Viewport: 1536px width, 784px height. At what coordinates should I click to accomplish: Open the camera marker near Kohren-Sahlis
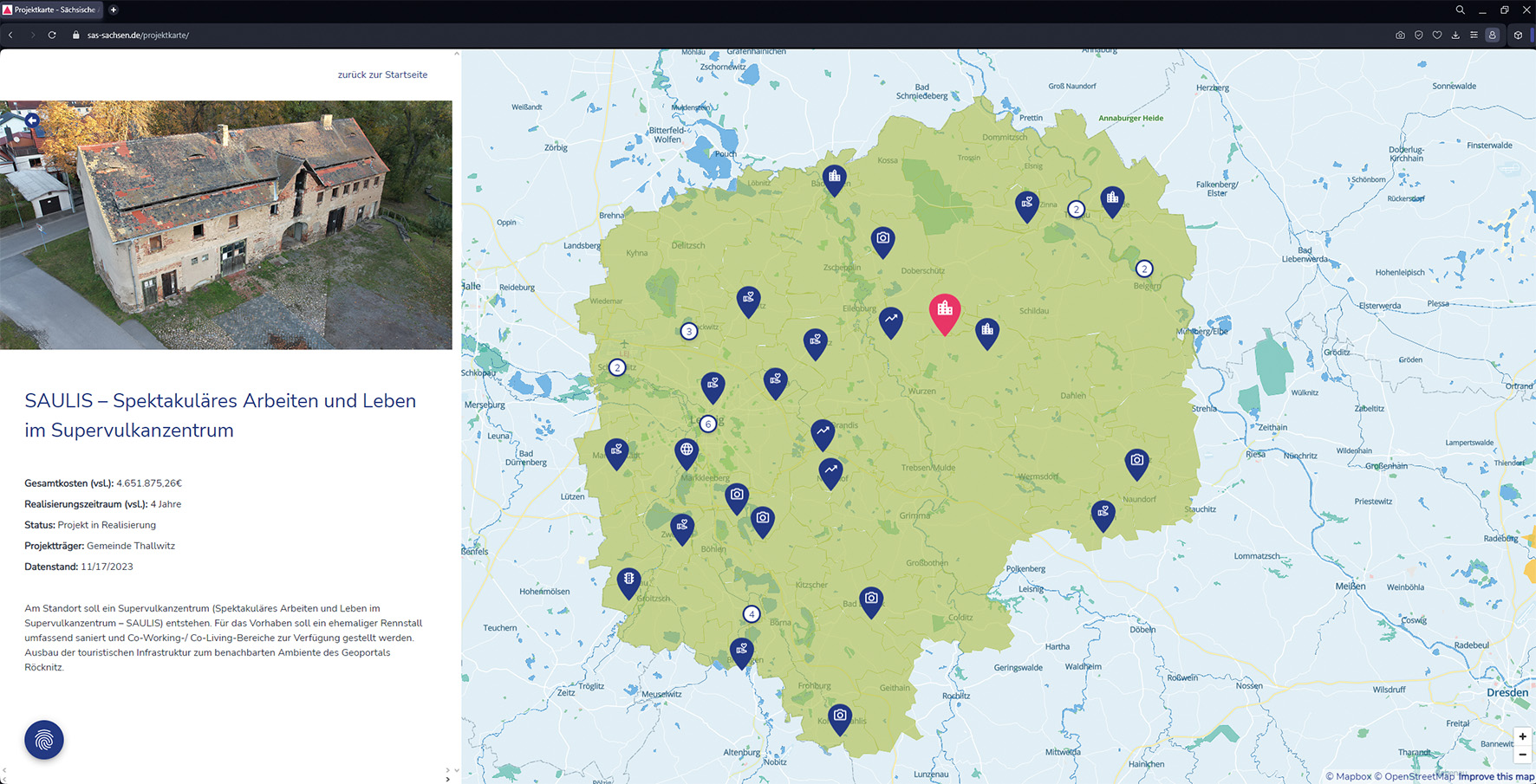(x=840, y=716)
